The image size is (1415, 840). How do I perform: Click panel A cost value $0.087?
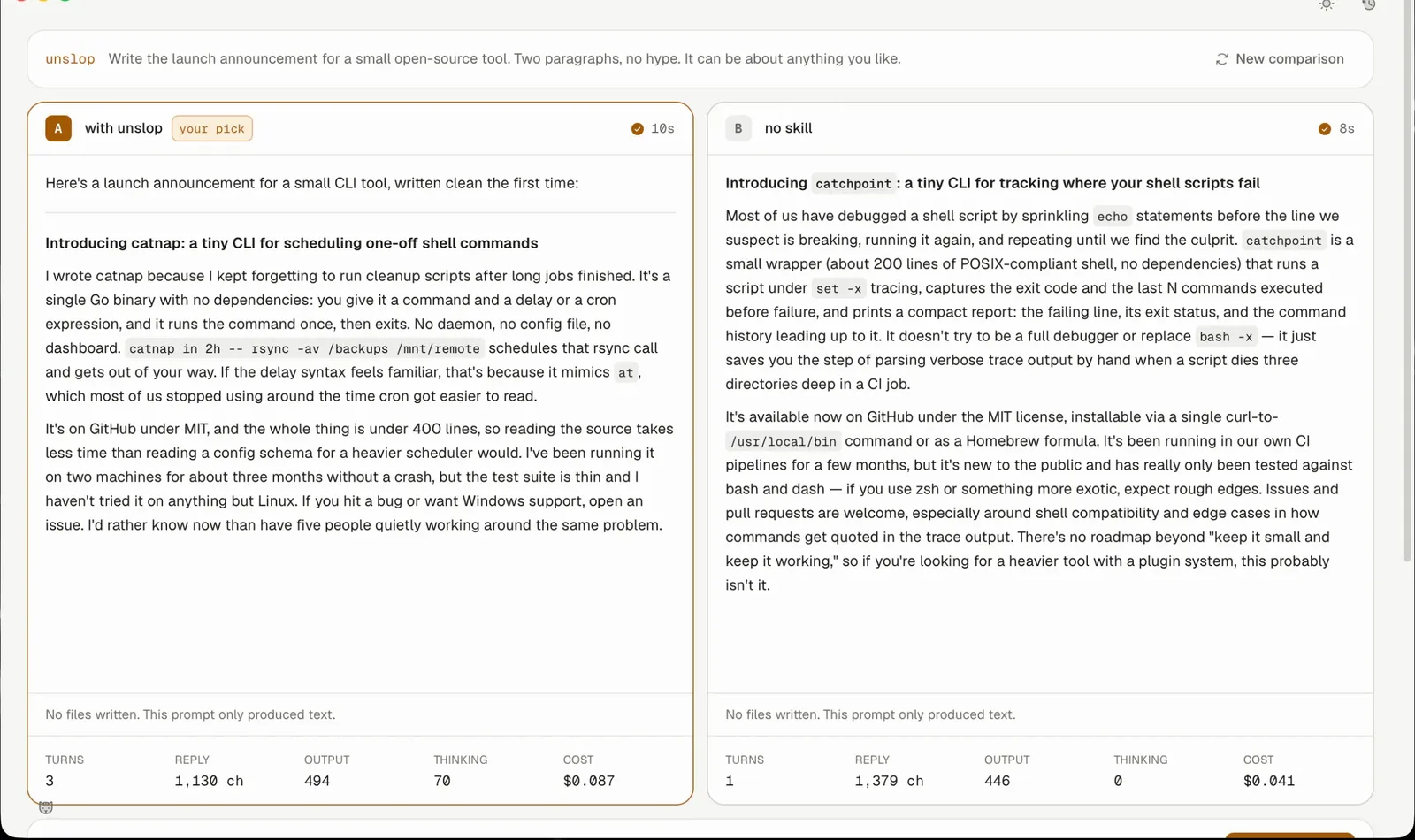(589, 781)
